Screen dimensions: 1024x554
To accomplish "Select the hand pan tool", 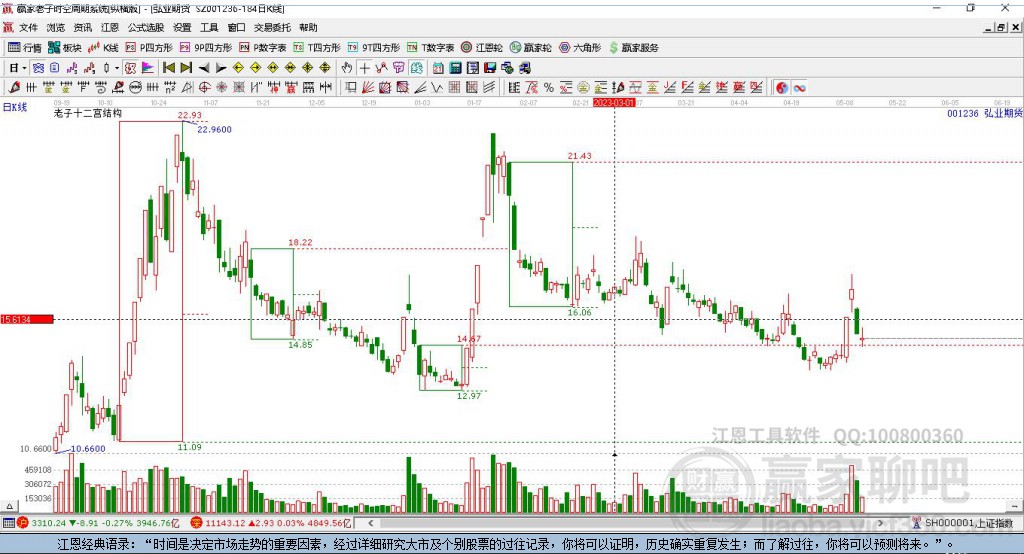I will 347,67.
